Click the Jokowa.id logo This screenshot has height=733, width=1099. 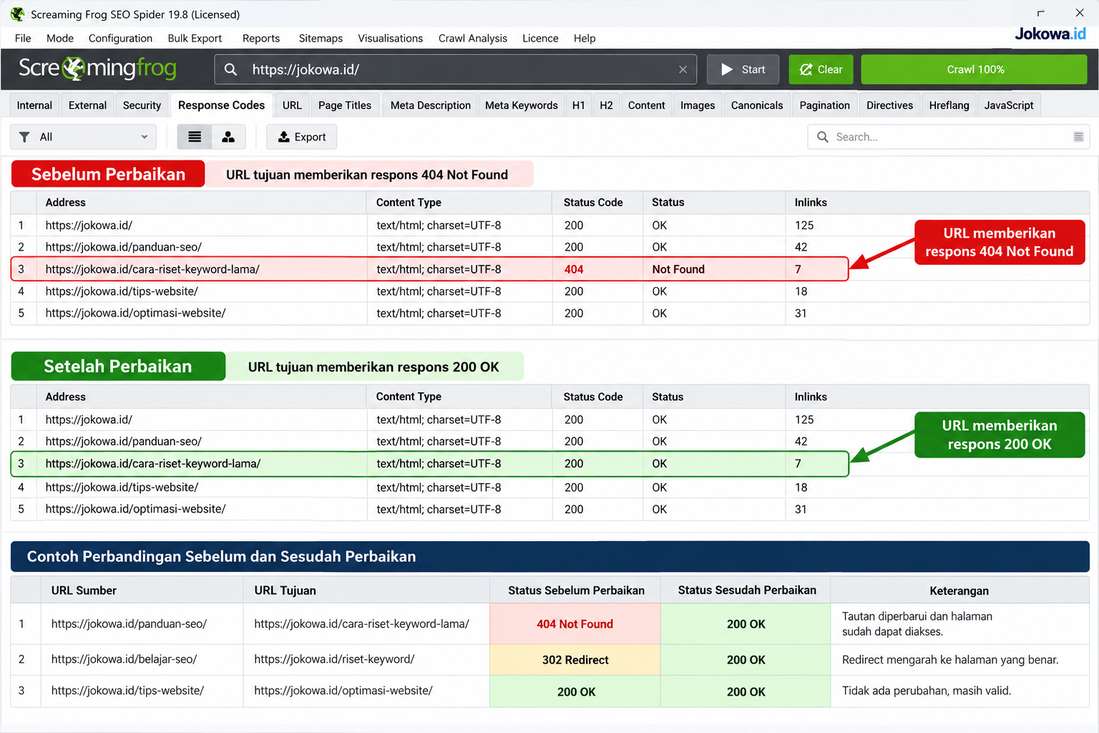pyautogui.click(x=1050, y=34)
